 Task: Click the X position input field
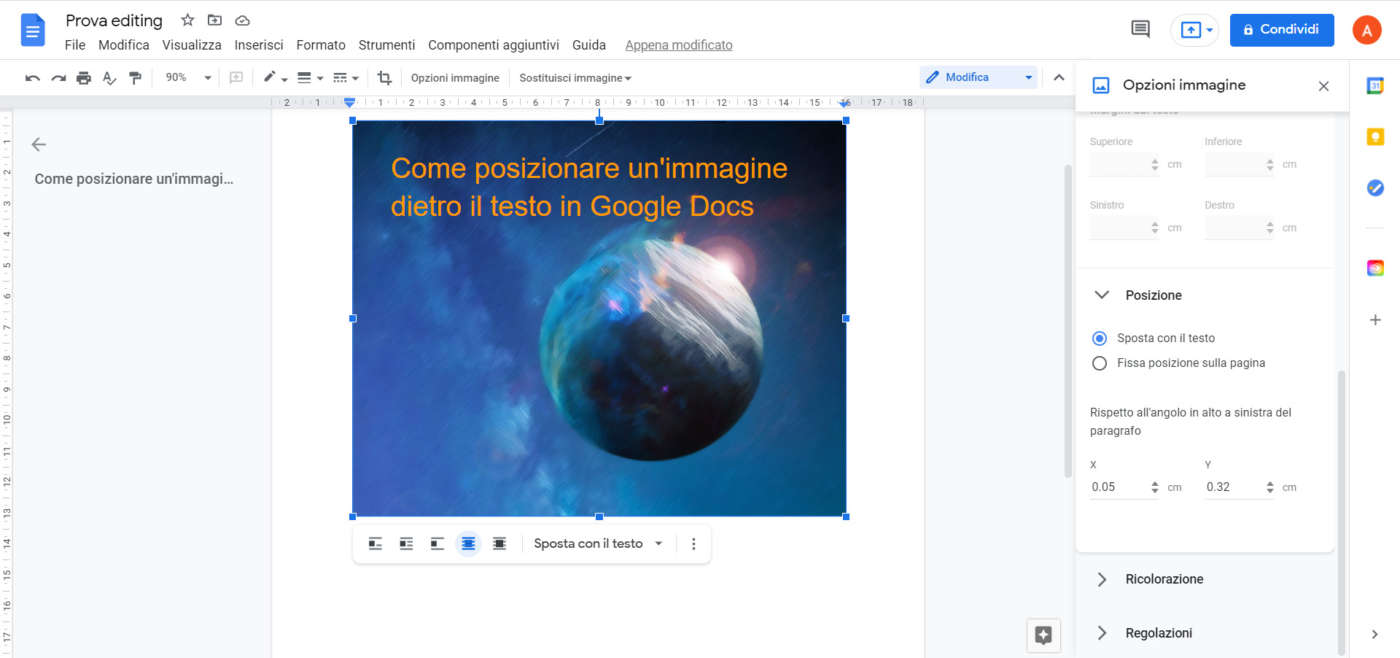click(1117, 487)
